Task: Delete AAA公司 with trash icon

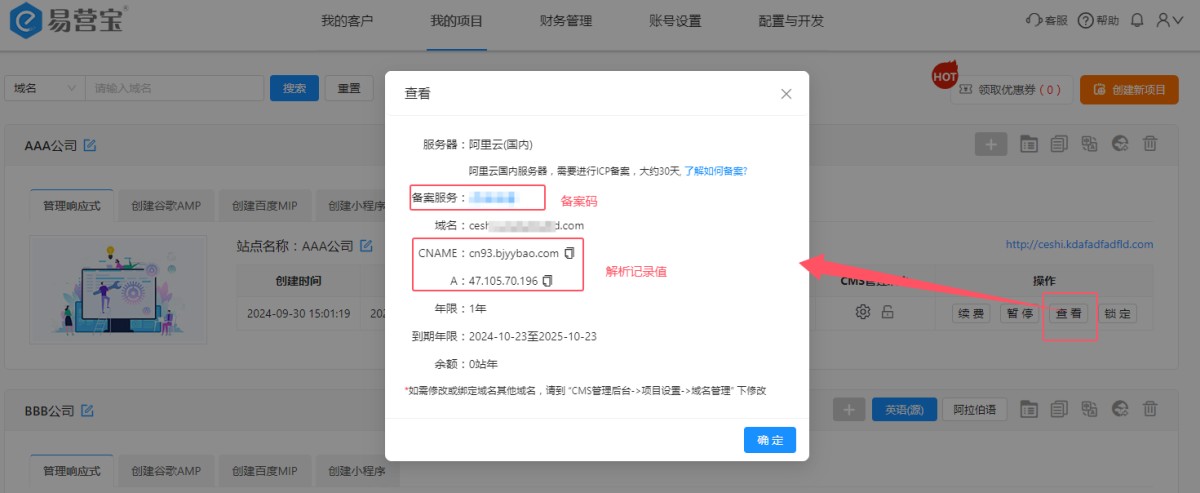Action: click(1151, 144)
